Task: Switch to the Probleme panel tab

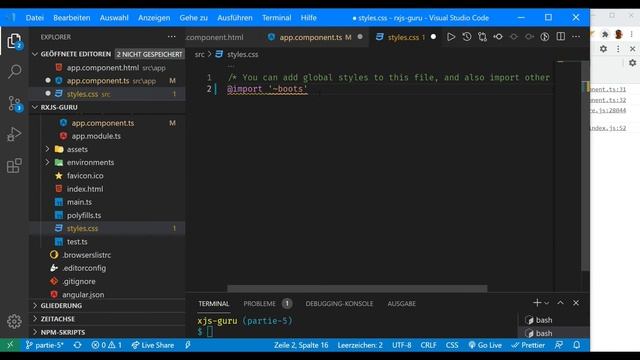Action: 259,304
